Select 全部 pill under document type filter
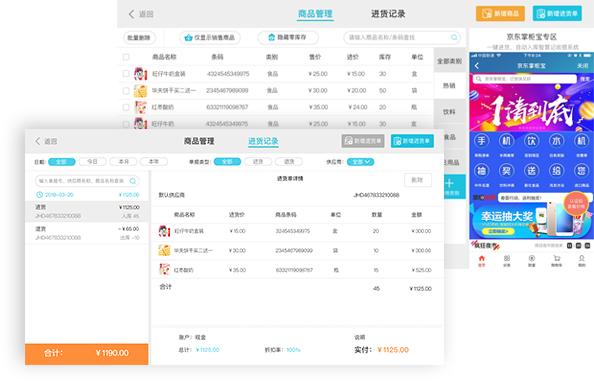 [227, 162]
